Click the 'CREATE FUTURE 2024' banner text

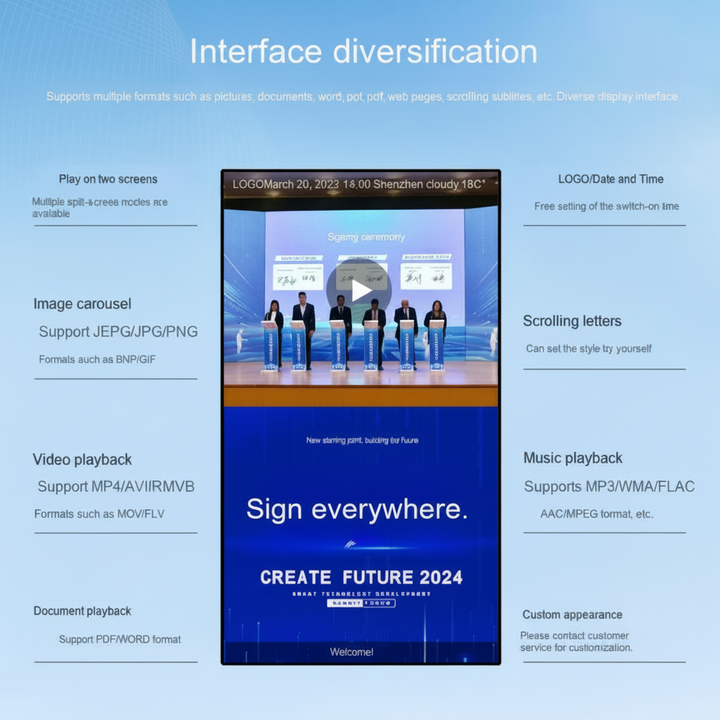pyautogui.click(x=361, y=577)
